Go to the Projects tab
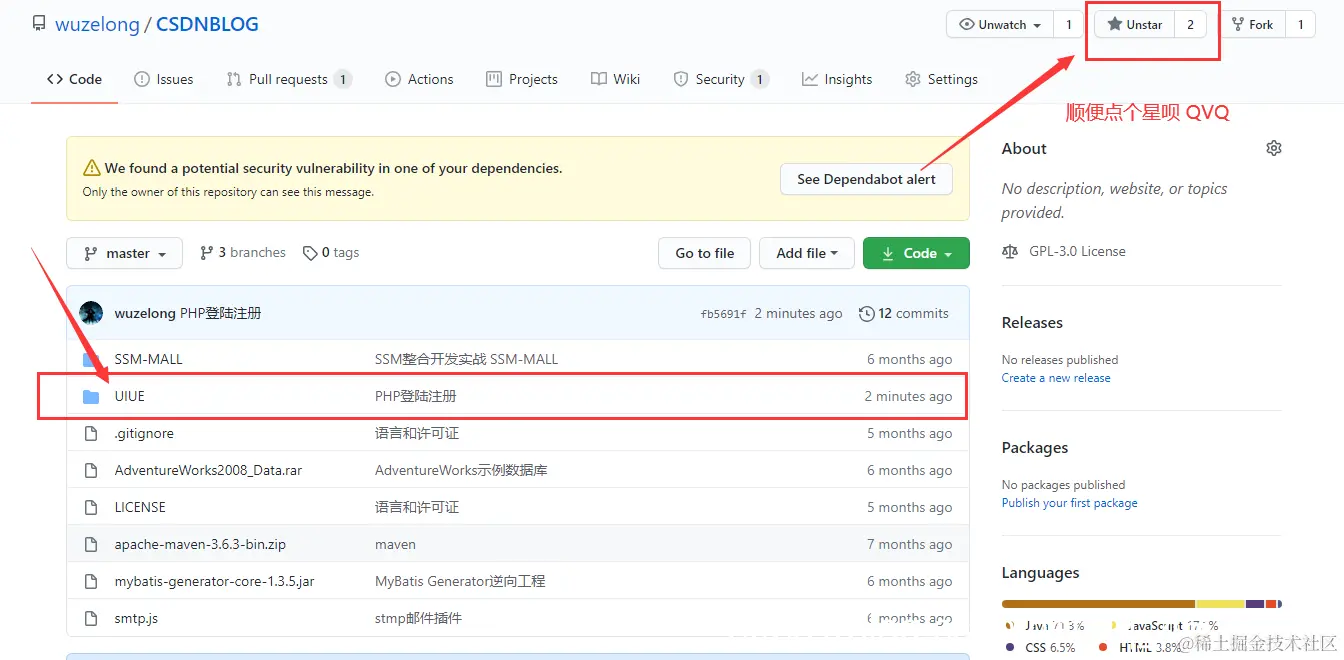 [x=522, y=79]
